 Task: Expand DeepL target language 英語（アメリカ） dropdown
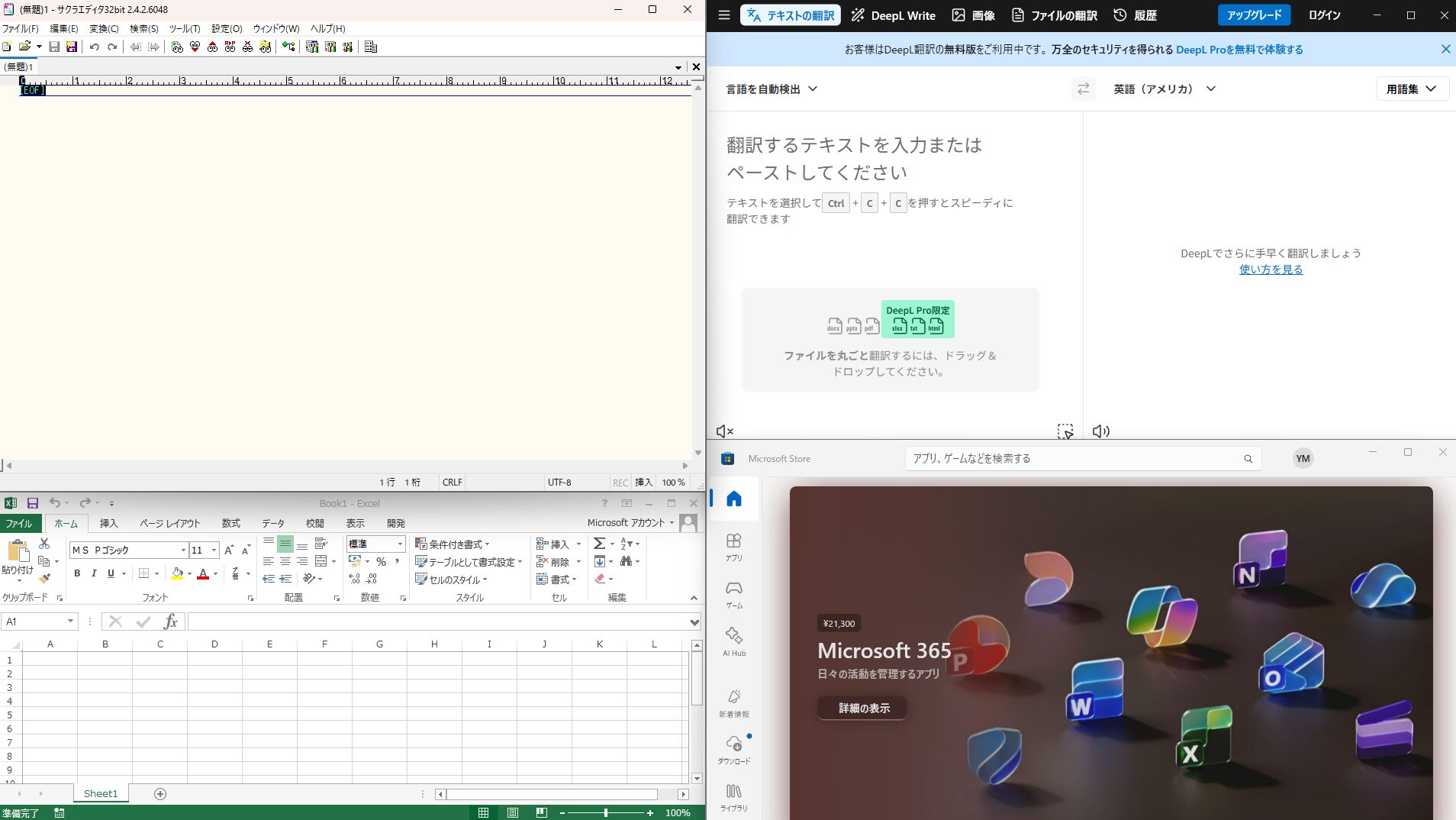click(x=1164, y=89)
